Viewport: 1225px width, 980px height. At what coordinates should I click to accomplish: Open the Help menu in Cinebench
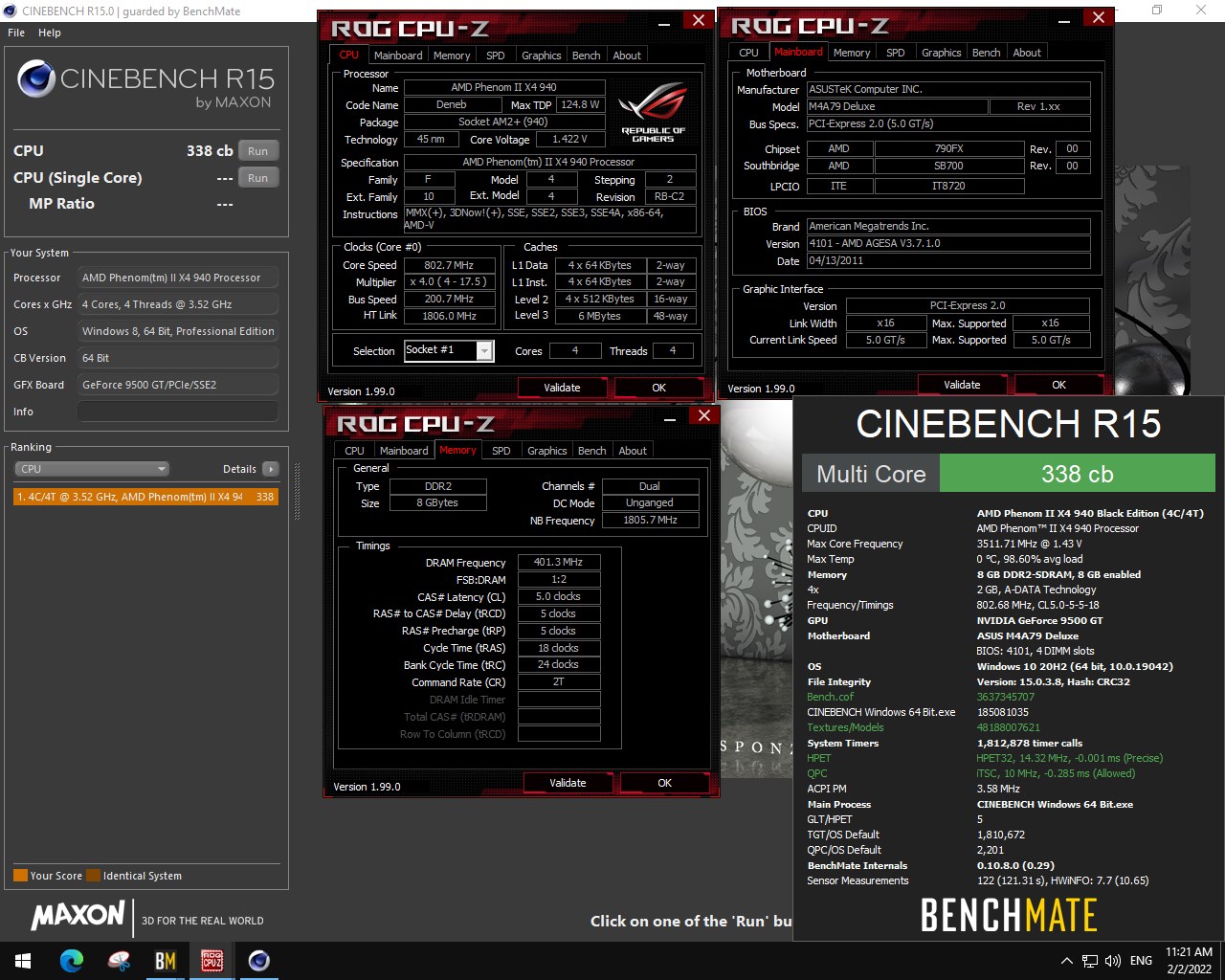point(50,33)
